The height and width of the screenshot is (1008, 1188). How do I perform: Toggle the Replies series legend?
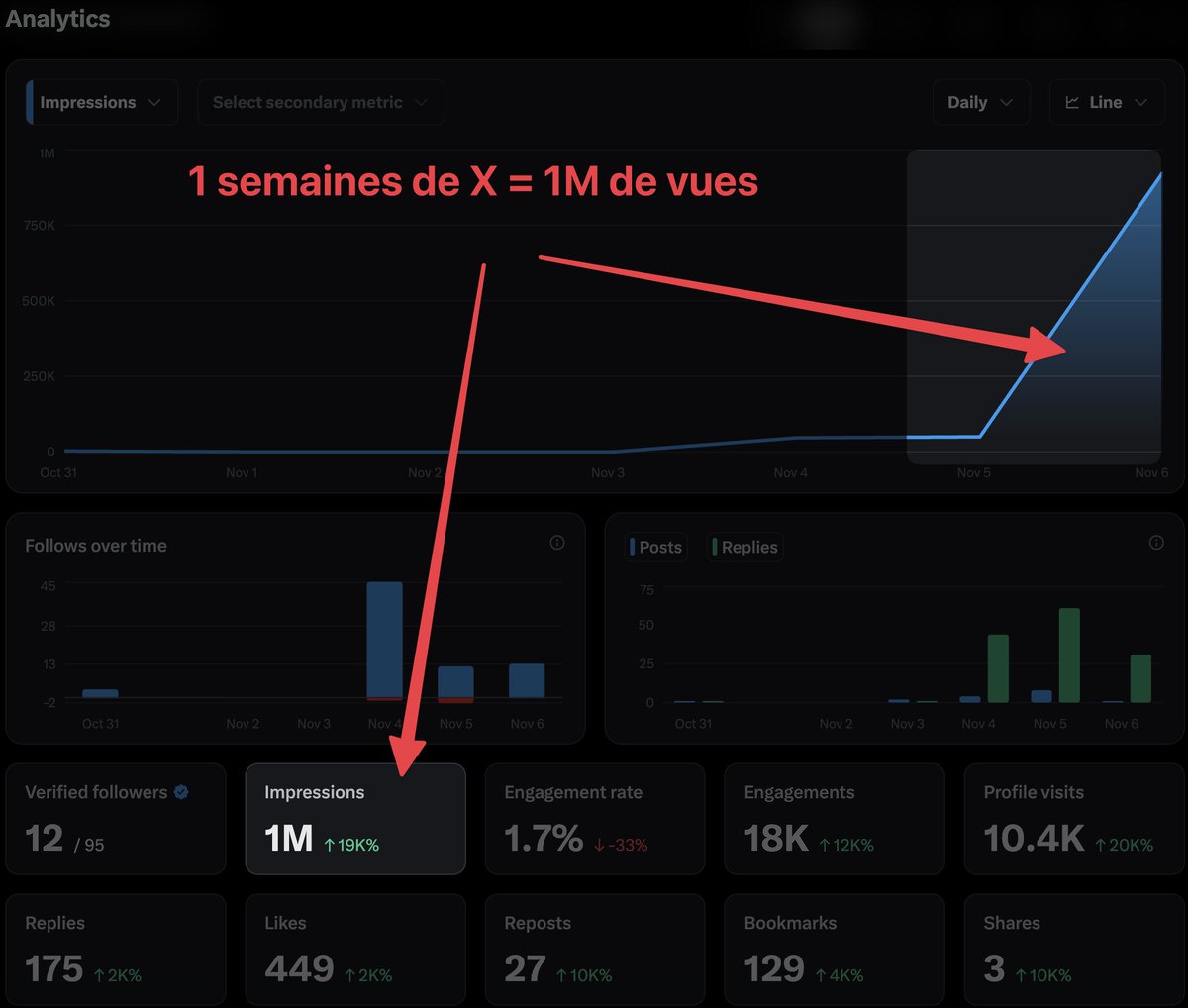click(x=745, y=547)
